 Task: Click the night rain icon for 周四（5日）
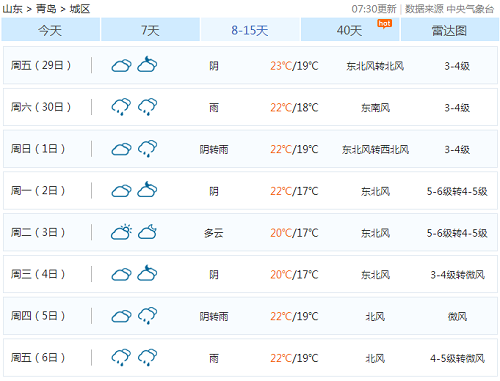147,316
